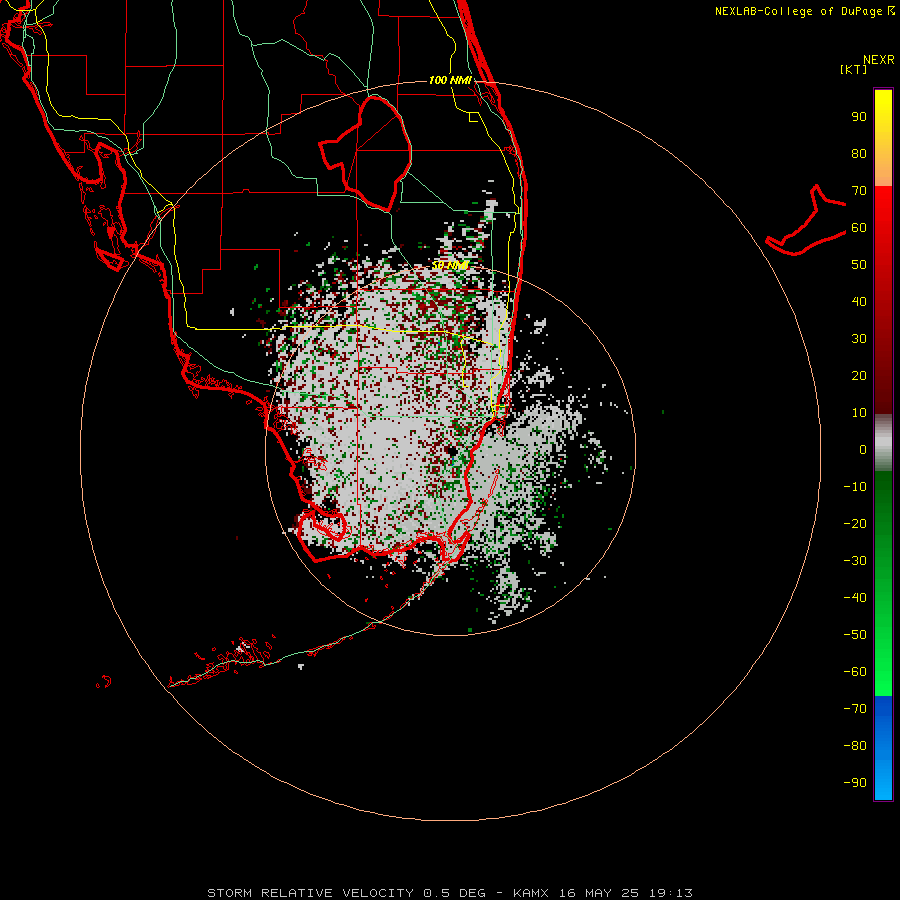Click the 50 NMI range ring label
The height and width of the screenshot is (900, 900).
[450, 265]
